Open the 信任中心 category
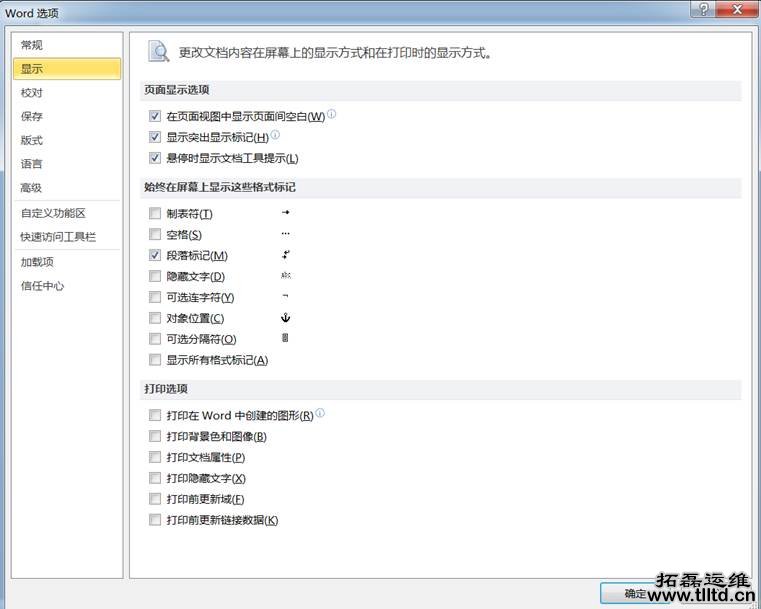Screen dimensions: 761x609 pos(67,286)
